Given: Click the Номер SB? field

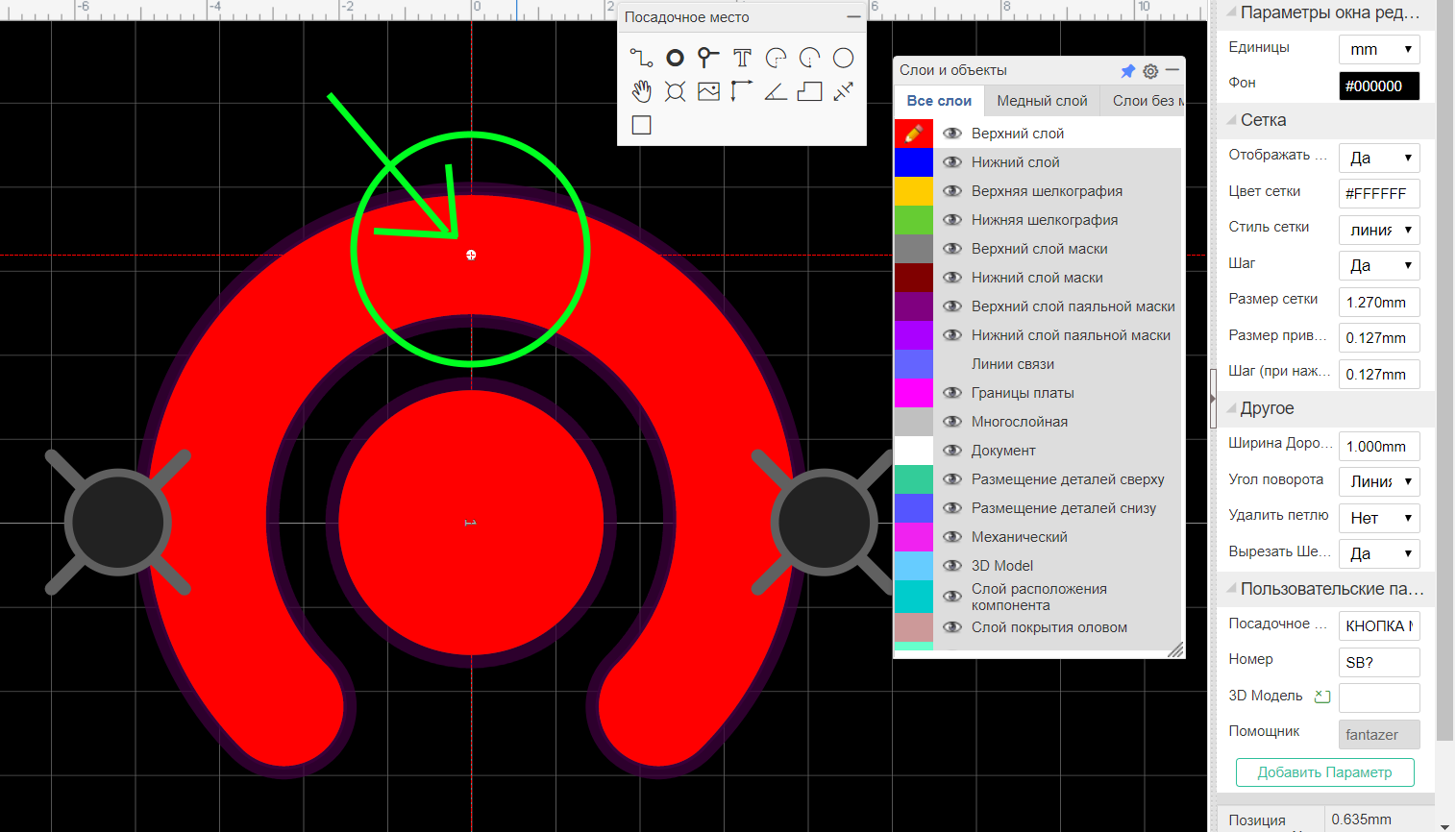Looking at the screenshot, I should click(1379, 662).
